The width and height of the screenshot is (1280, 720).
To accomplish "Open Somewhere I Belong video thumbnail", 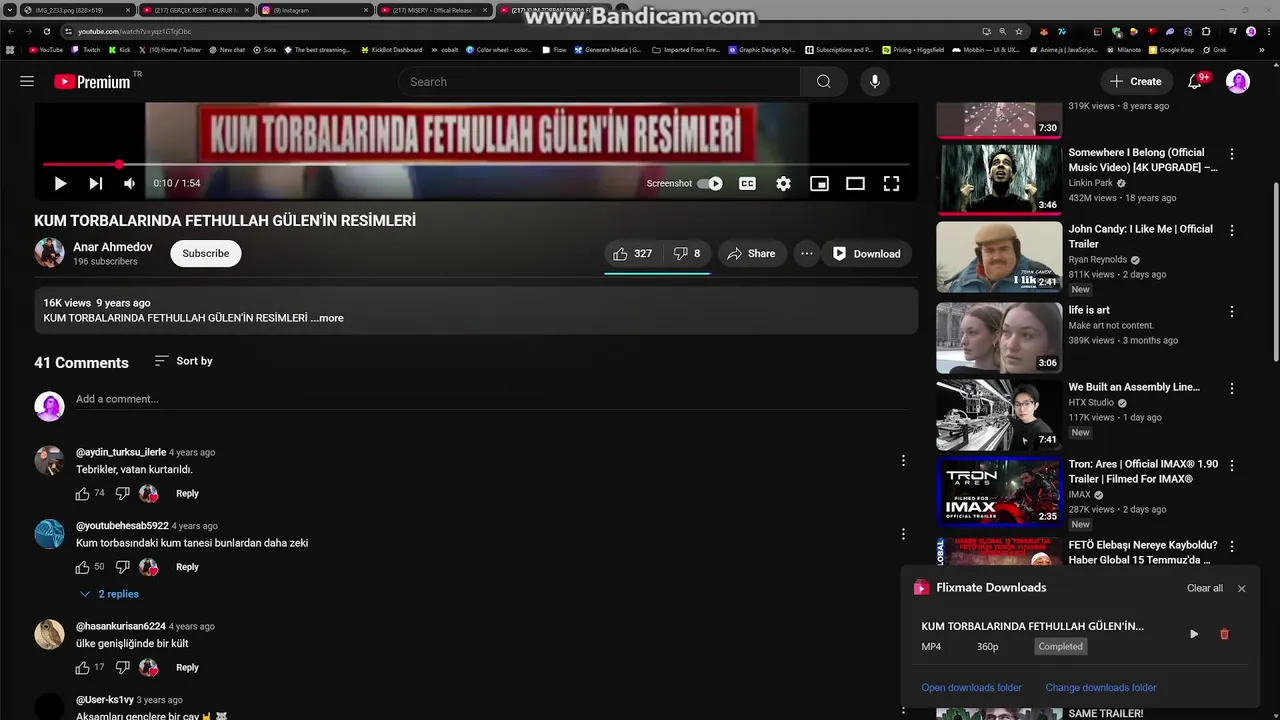I will pyautogui.click(x=999, y=180).
